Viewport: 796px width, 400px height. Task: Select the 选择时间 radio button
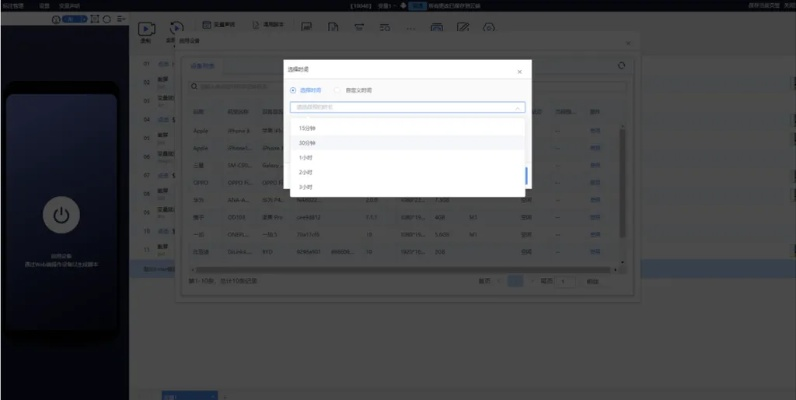coord(292,89)
